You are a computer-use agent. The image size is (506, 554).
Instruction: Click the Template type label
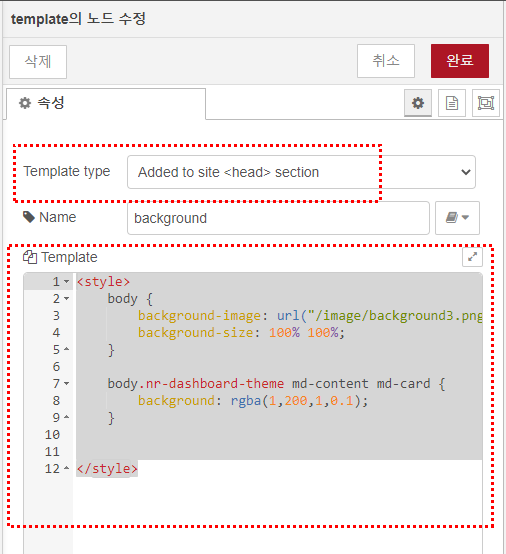(x=67, y=171)
